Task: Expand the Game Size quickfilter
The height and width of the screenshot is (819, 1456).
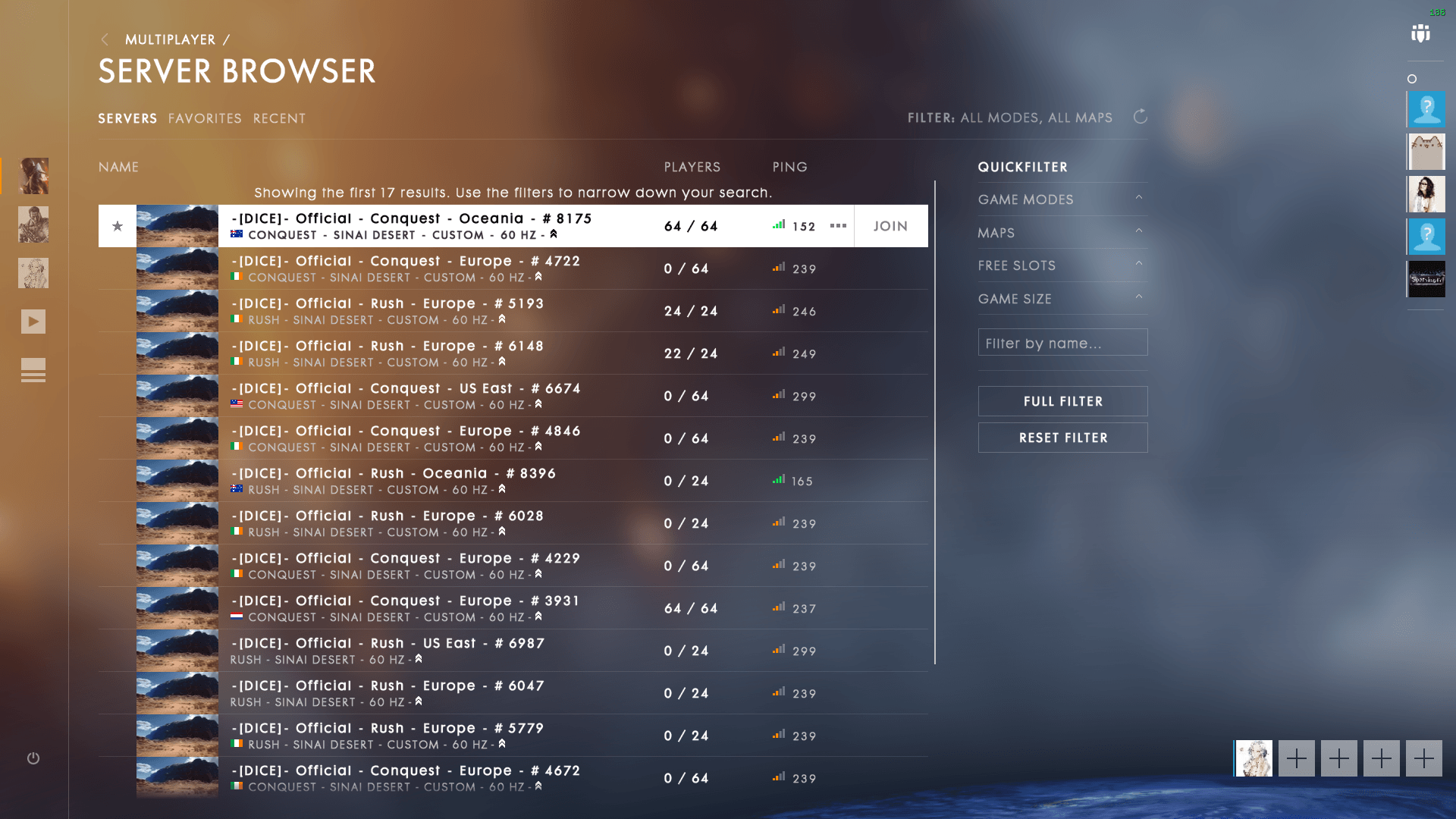Action: [1062, 299]
